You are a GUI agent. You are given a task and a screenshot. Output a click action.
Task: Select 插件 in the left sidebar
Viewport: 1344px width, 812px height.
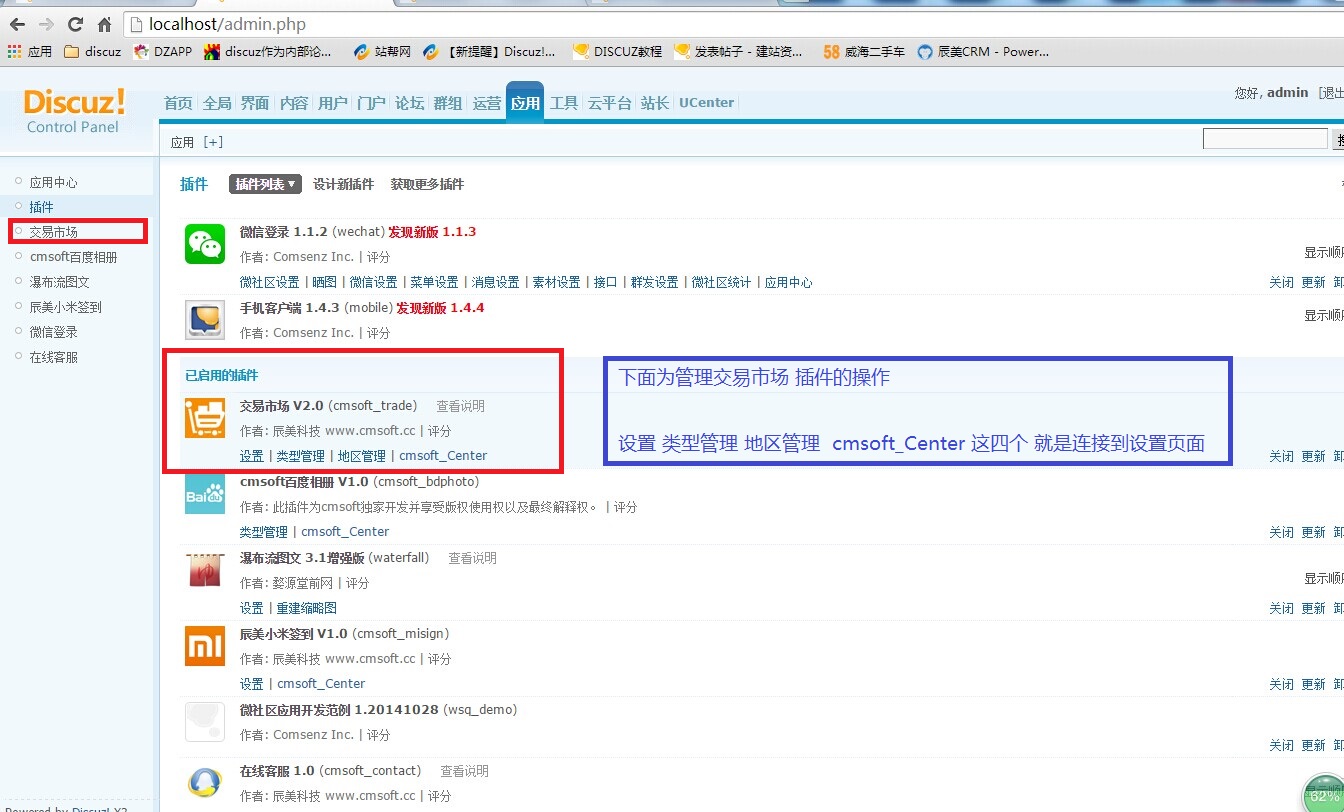point(41,207)
